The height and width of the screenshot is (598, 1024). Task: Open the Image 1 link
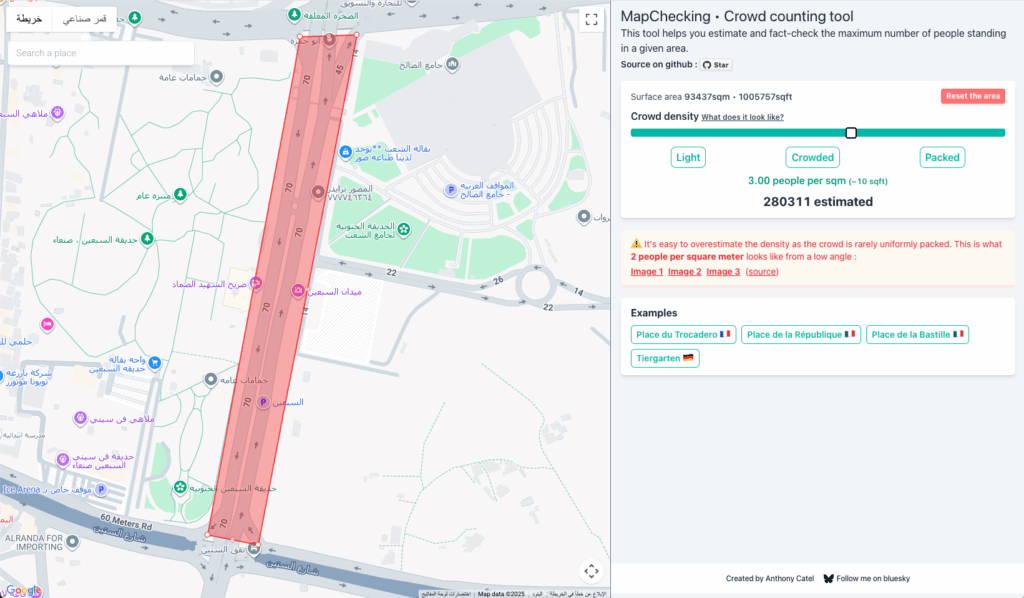(647, 272)
